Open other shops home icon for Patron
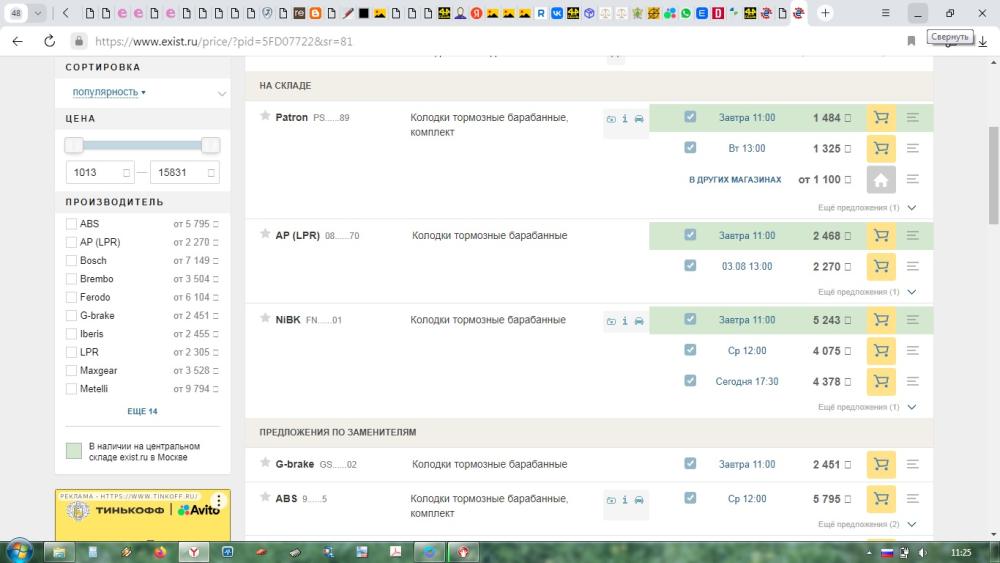Screen dimensions: 1000x563 881,180
